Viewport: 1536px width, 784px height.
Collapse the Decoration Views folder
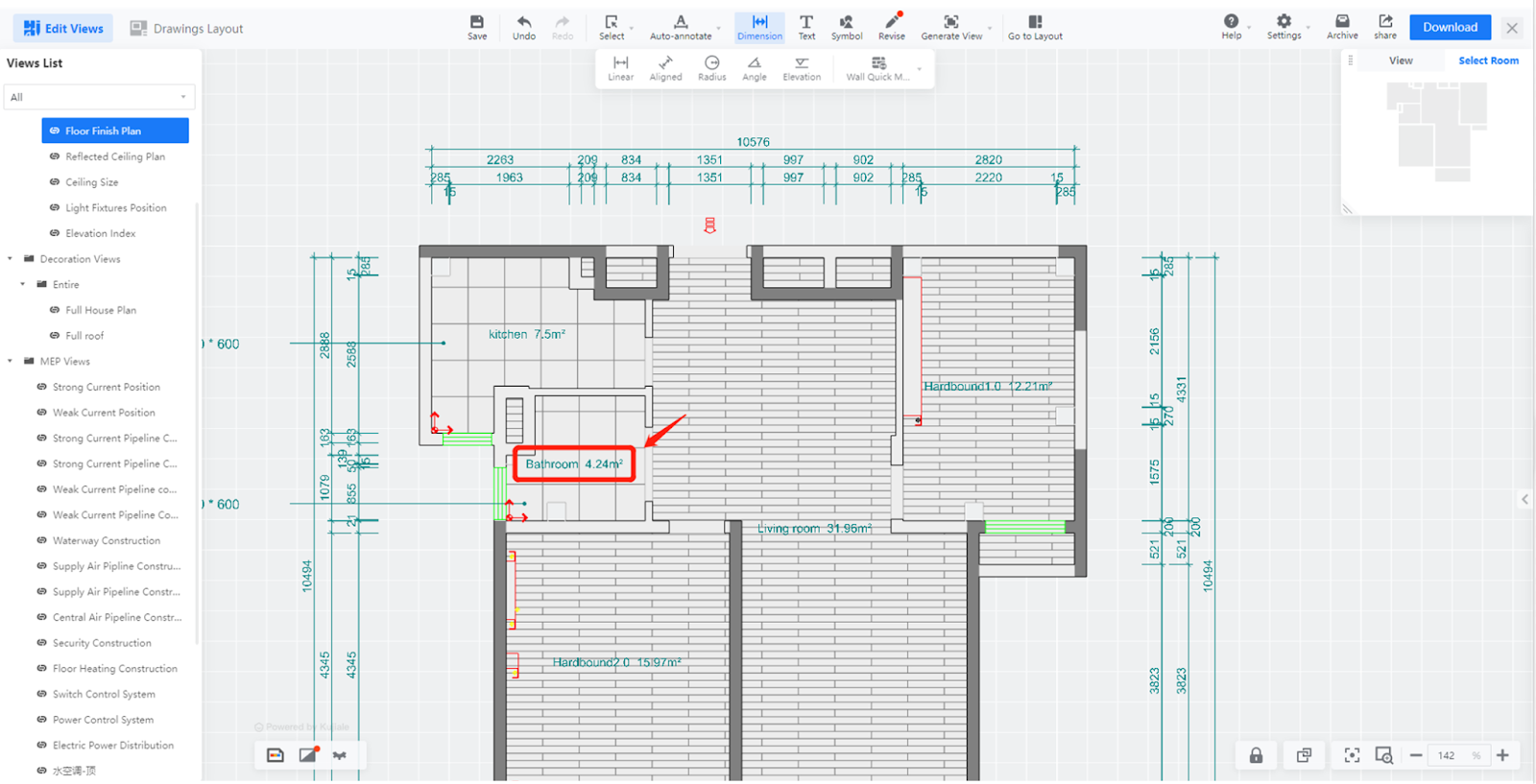[11, 259]
